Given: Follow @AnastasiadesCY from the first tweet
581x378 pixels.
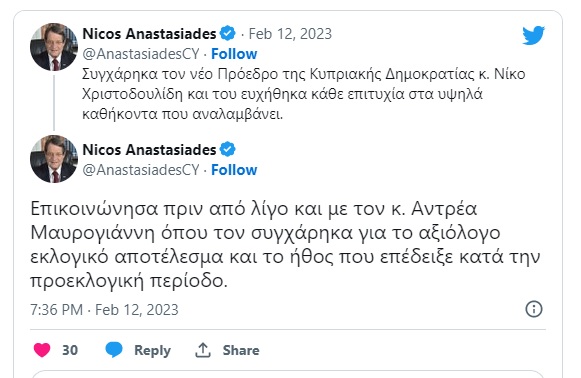Looking at the screenshot, I should click(234, 54).
